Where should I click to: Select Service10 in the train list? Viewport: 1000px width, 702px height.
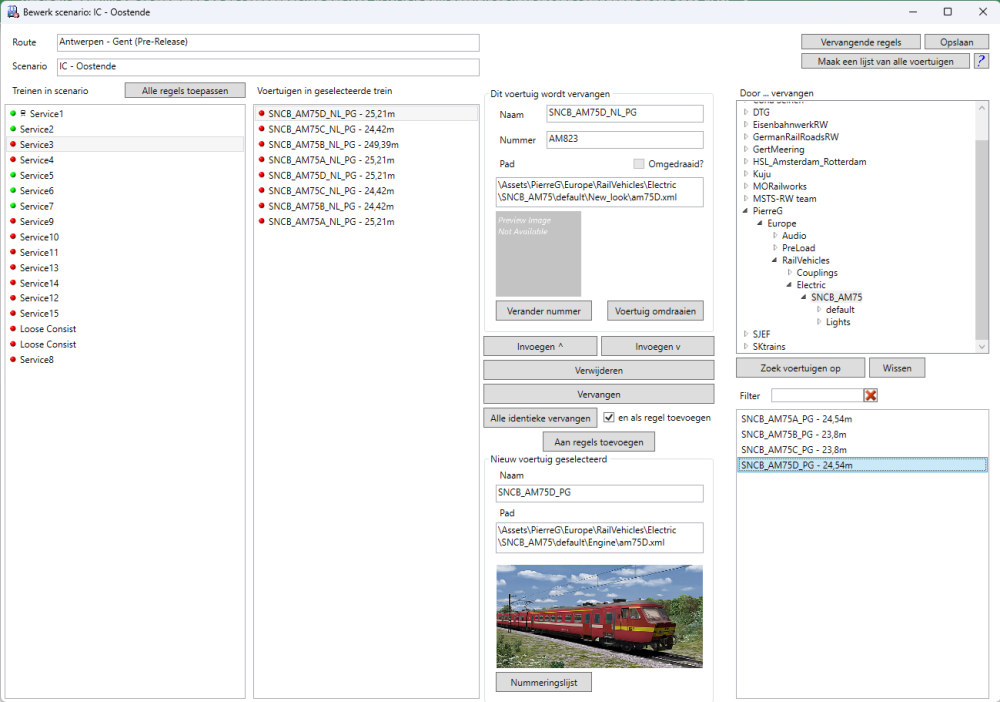tap(39, 237)
